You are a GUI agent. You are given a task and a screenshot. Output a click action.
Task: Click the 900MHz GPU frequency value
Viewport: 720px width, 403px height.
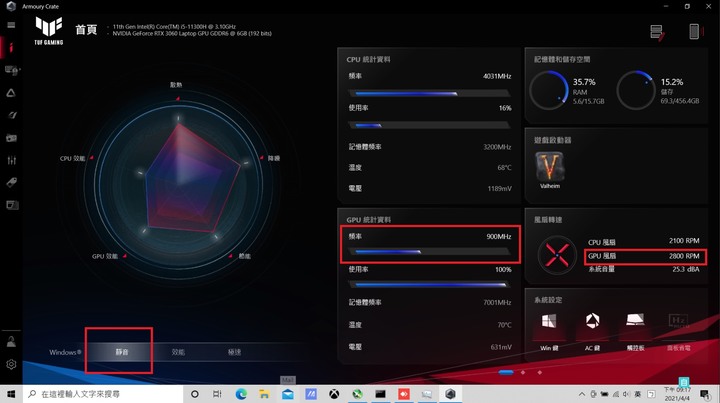click(499, 236)
